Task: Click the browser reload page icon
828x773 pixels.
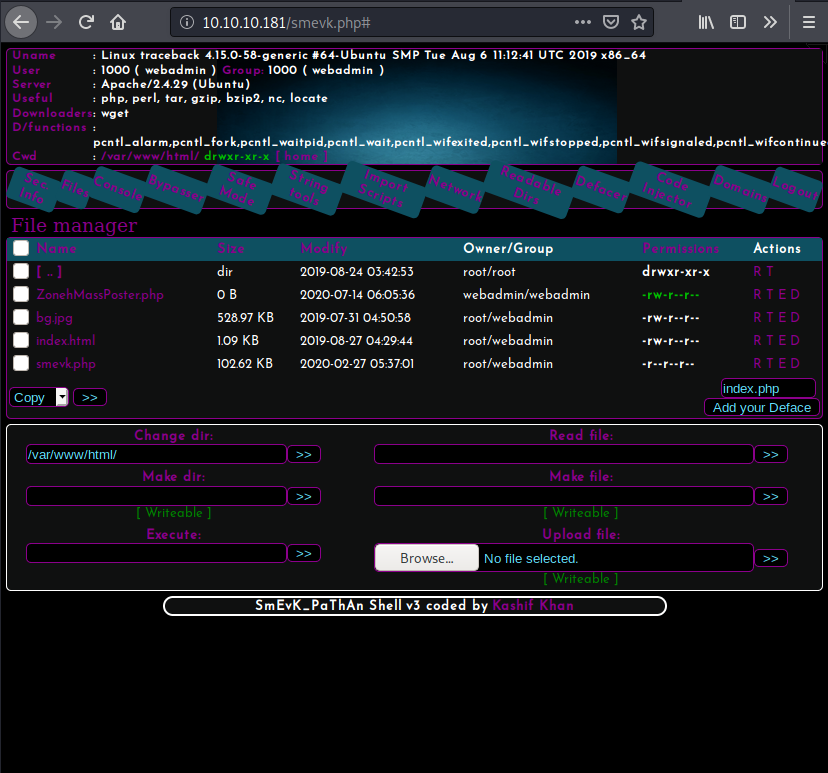Action: [x=86, y=21]
